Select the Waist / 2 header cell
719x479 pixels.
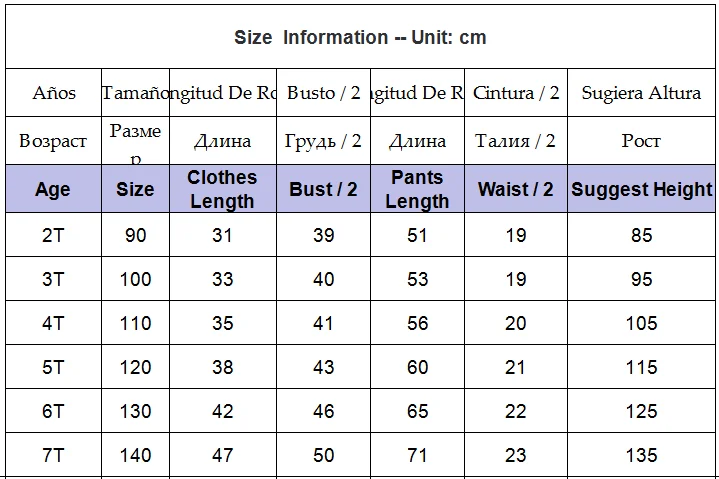coord(516,189)
